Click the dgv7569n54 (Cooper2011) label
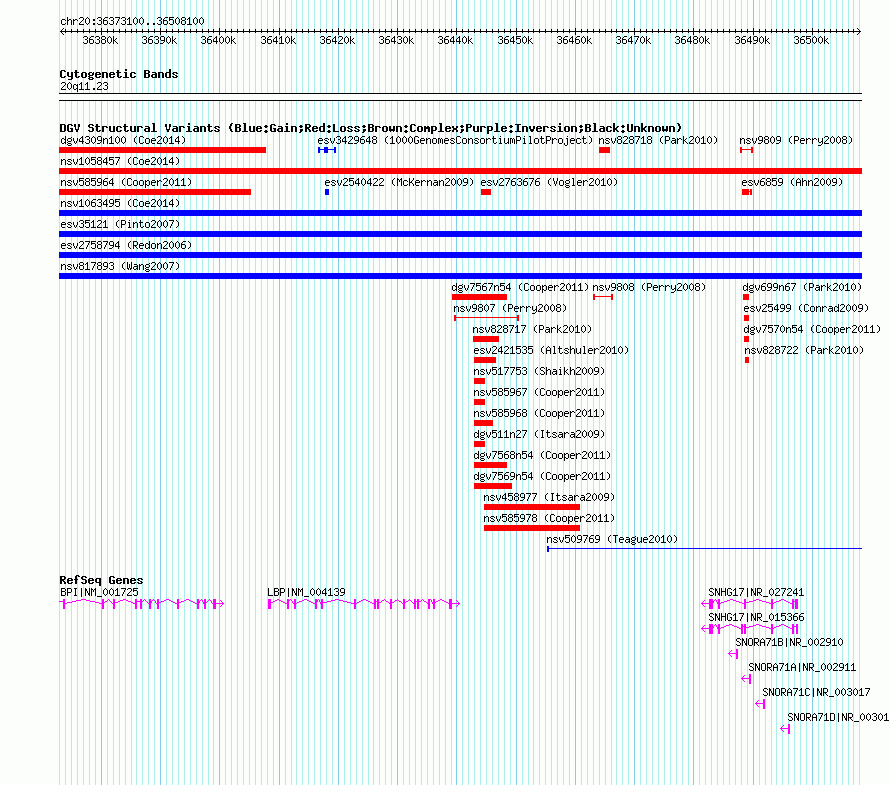 542,476
